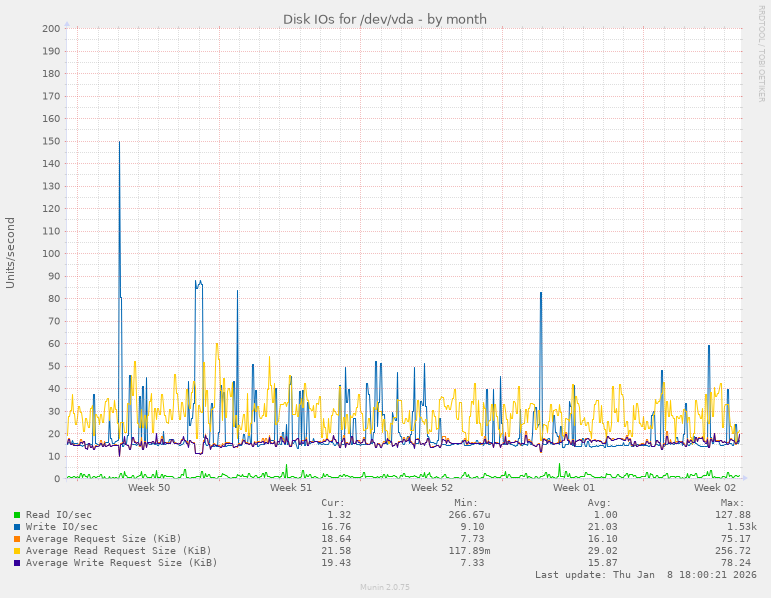771x598 pixels.
Task: Click the 'Munin 2.0.75' footer text
Action: click(x=385, y=587)
